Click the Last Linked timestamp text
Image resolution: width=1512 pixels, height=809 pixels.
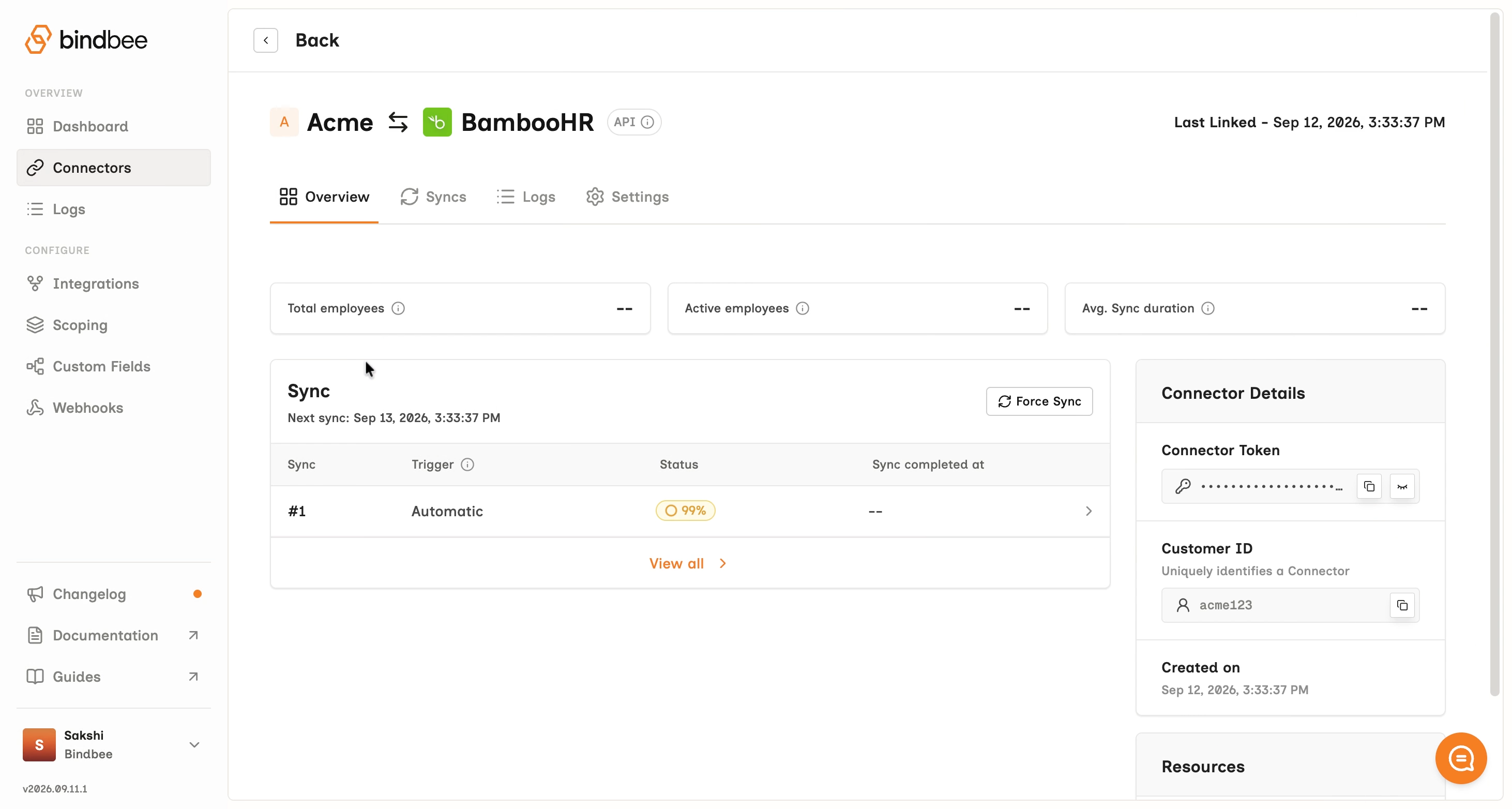1309,122
